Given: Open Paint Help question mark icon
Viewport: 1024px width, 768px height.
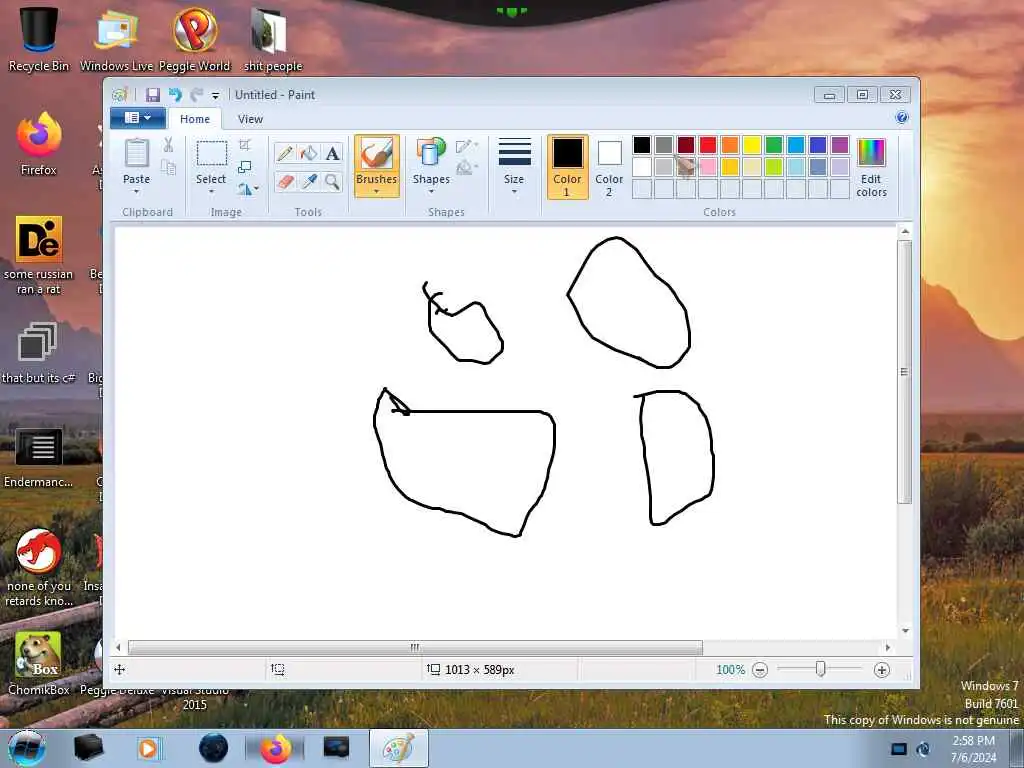Looking at the screenshot, I should click(x=902, y=118).
